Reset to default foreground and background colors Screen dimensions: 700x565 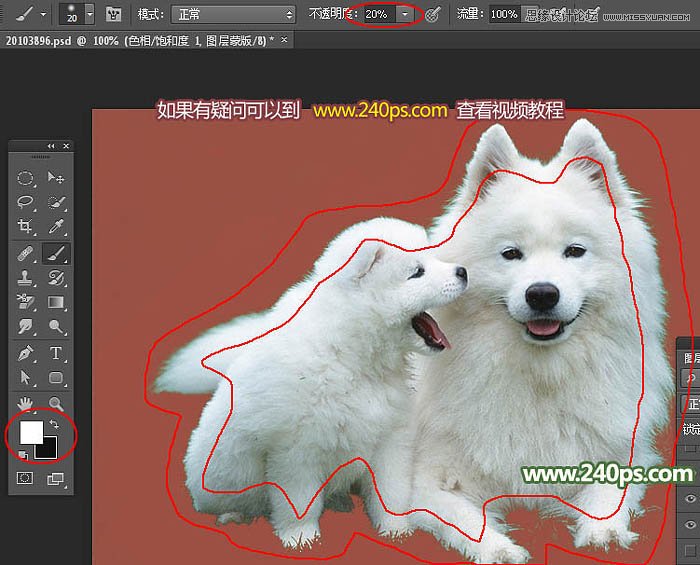pyautogui.click(x=22, y=456)
